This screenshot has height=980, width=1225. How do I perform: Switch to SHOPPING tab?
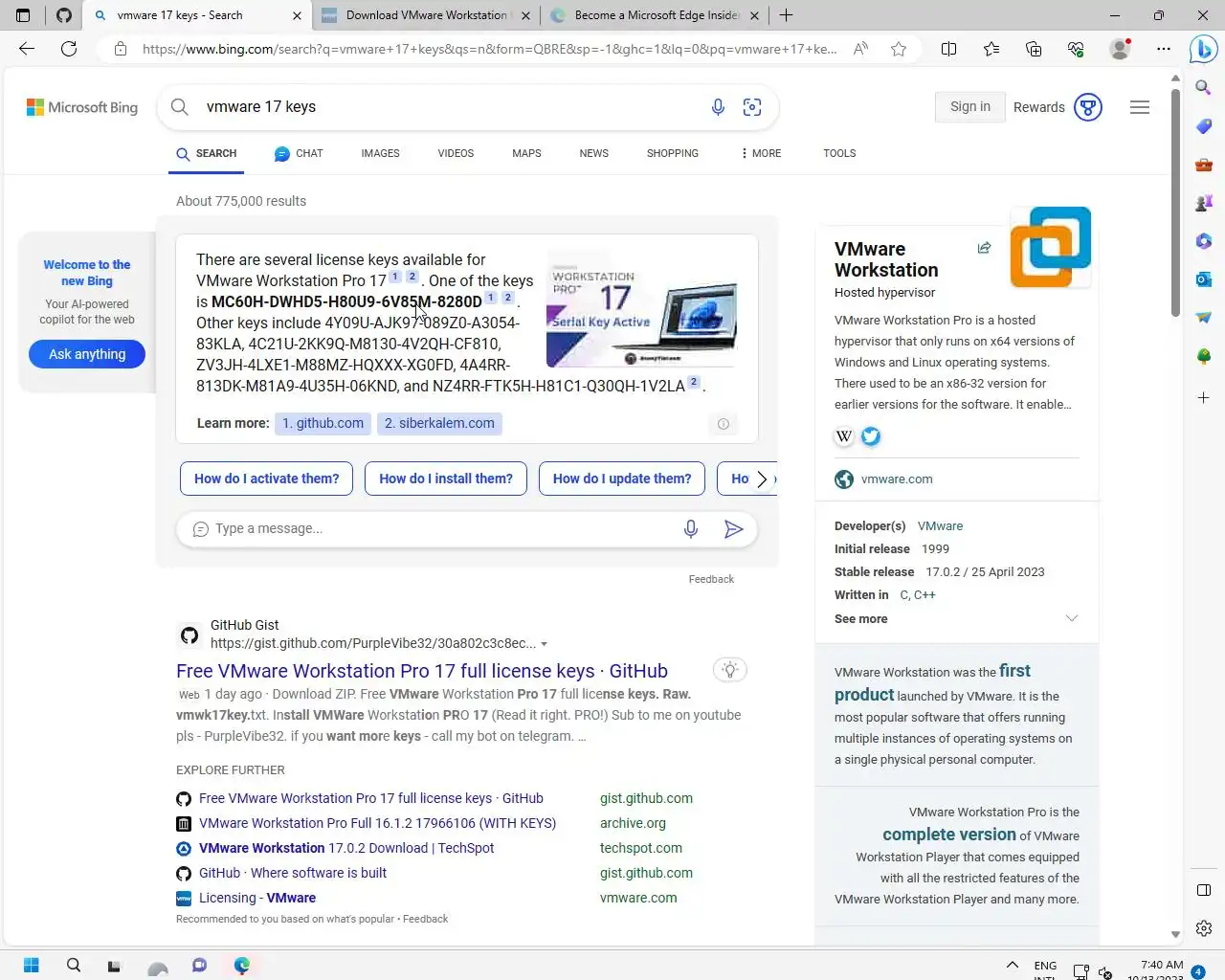click(x=672, y=153)
